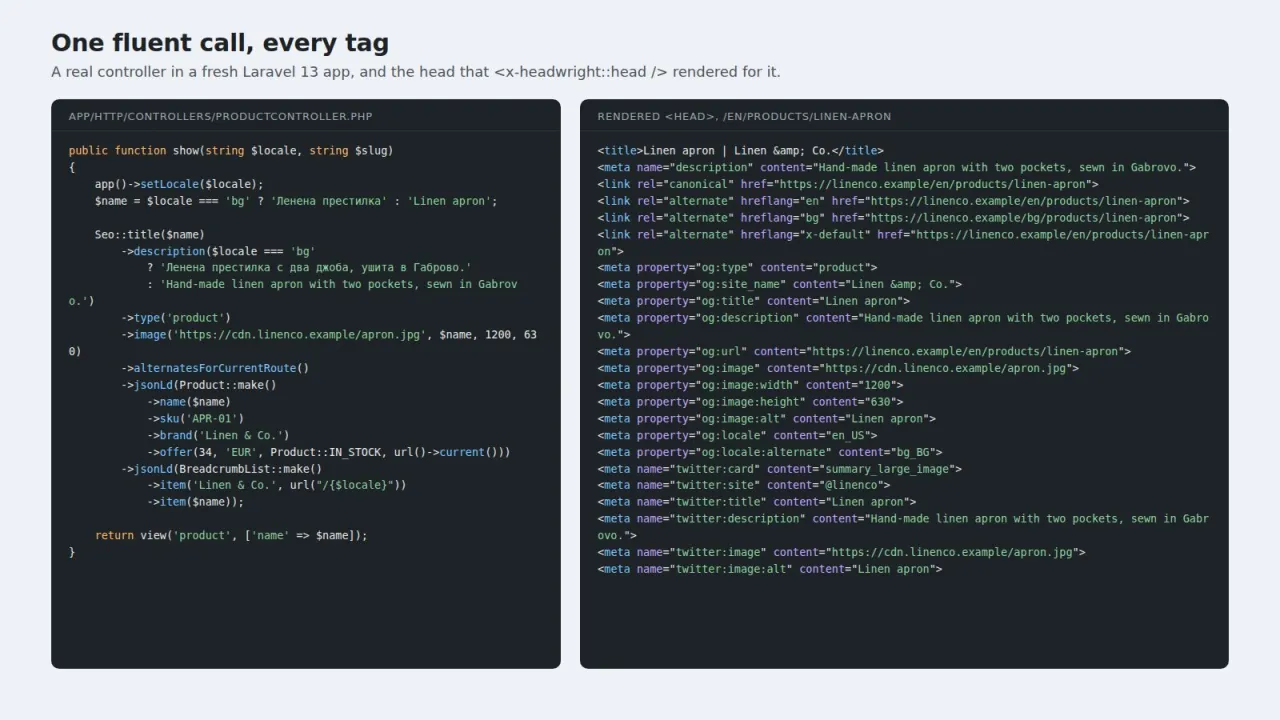Click the "->type('product')" code line
The height and width of the screenshot is (720, 1280).
point(176,318)
